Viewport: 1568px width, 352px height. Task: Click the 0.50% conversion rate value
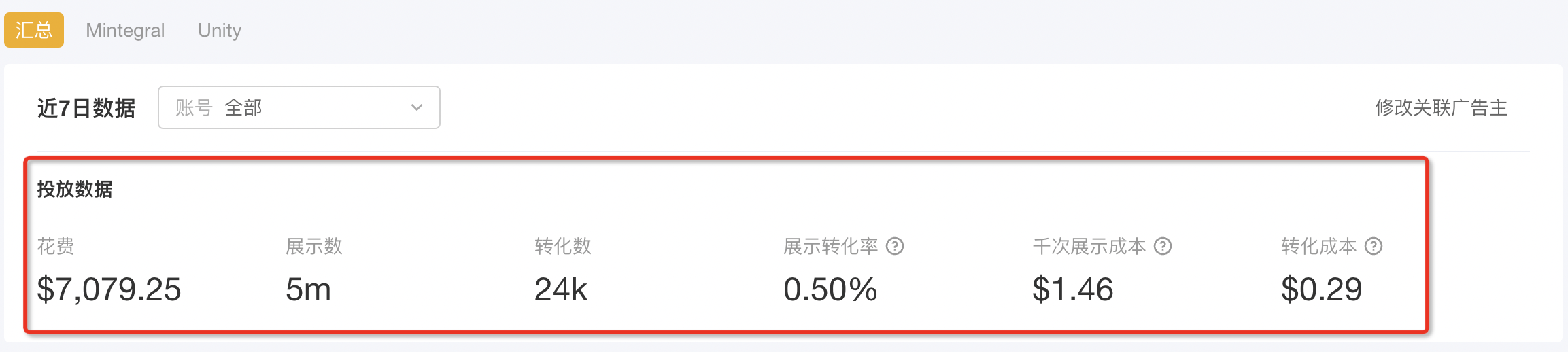click(830, 289)
